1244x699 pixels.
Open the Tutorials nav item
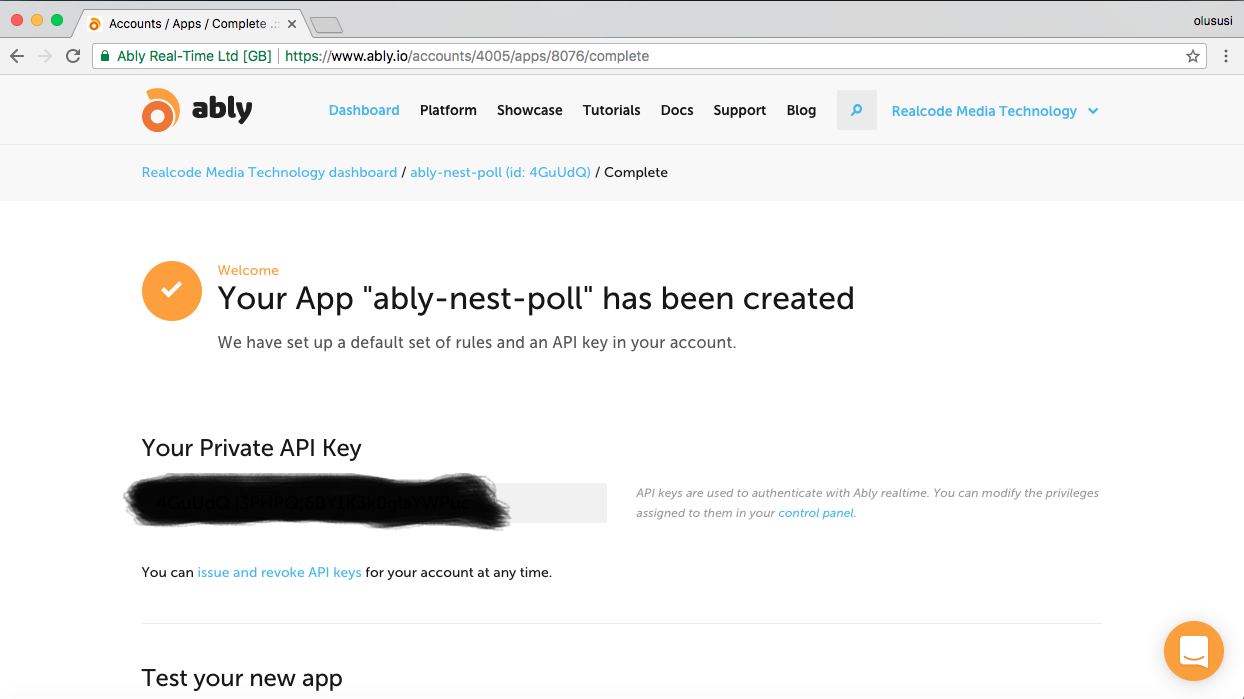[612, 110]
